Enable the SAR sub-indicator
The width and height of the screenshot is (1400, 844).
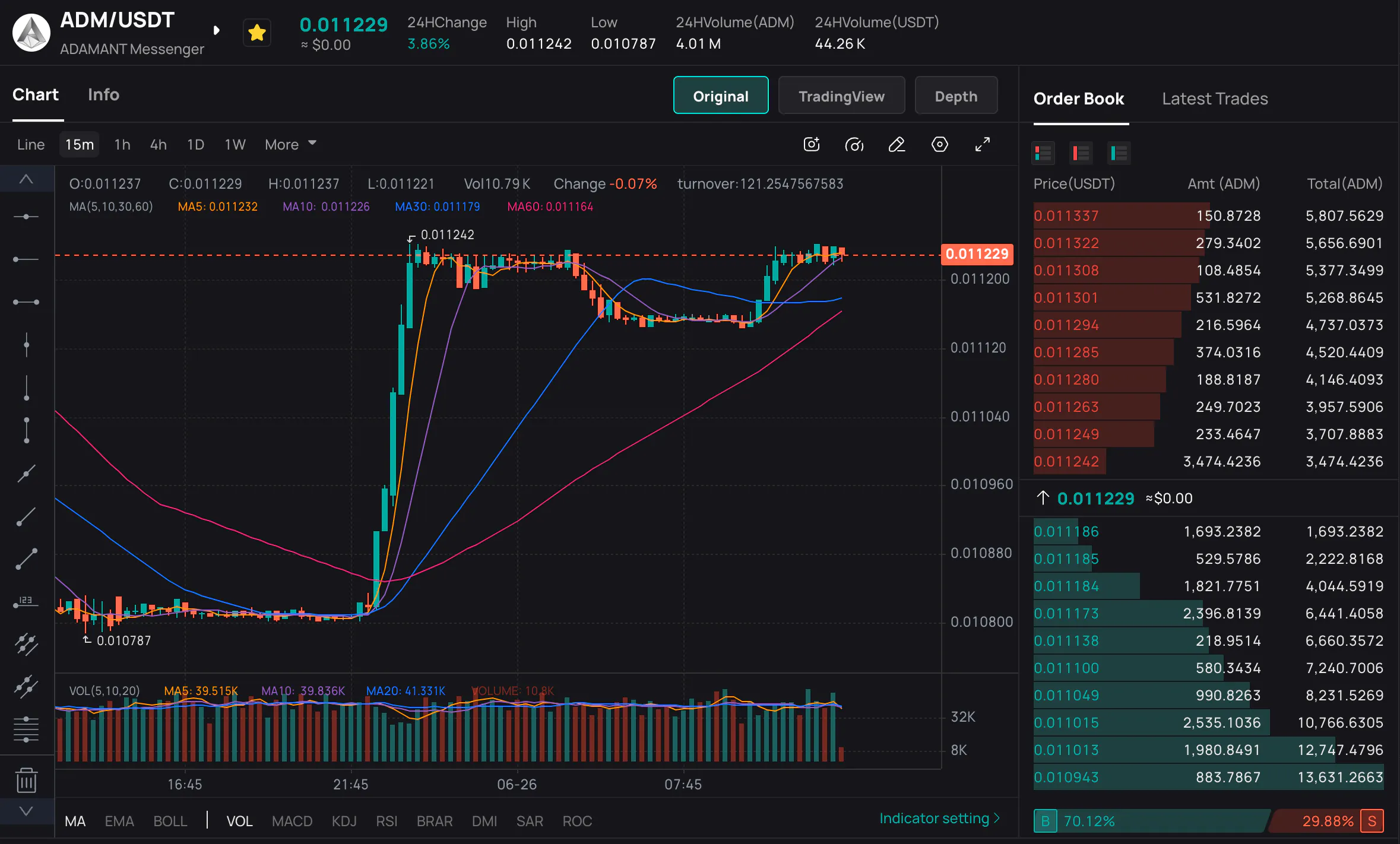coord(530,821)
